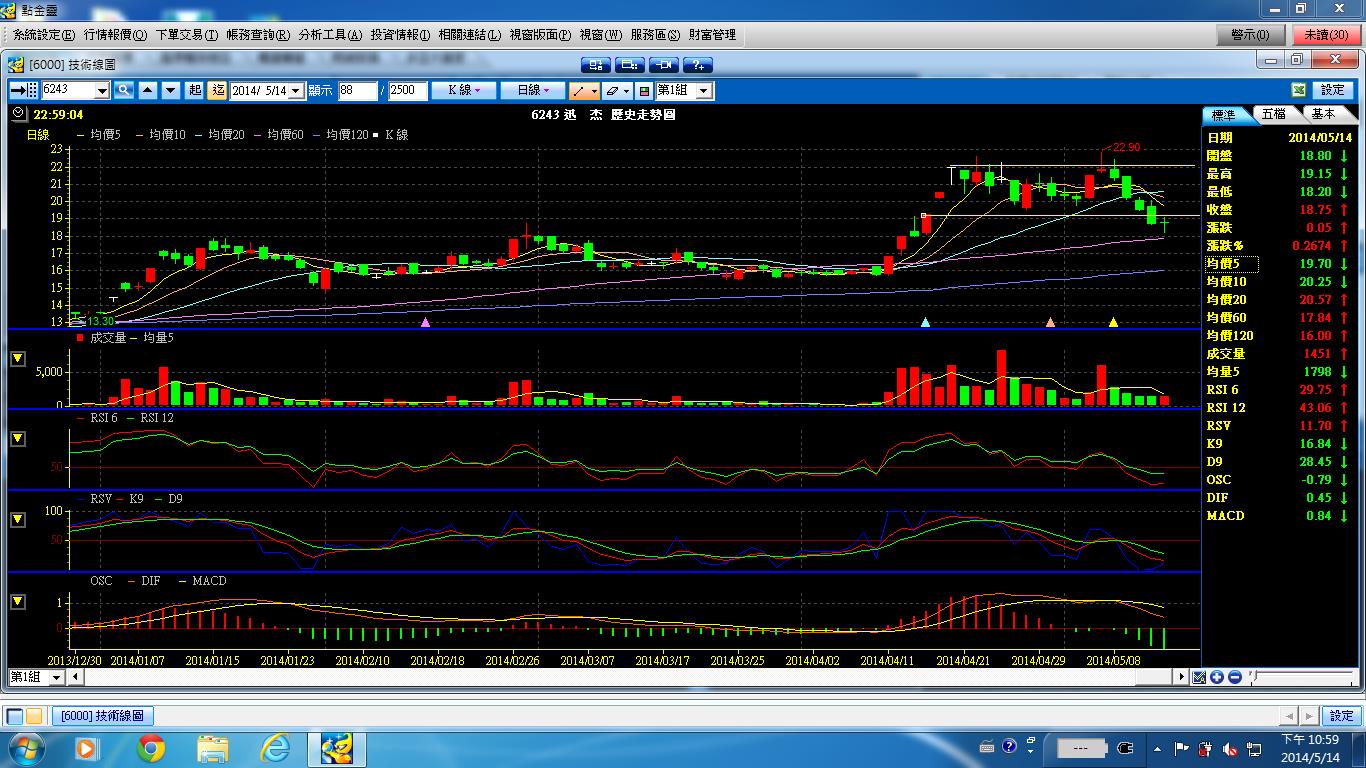
Task: Click the 警示(0) alert button
Action: click(1250, 35)
